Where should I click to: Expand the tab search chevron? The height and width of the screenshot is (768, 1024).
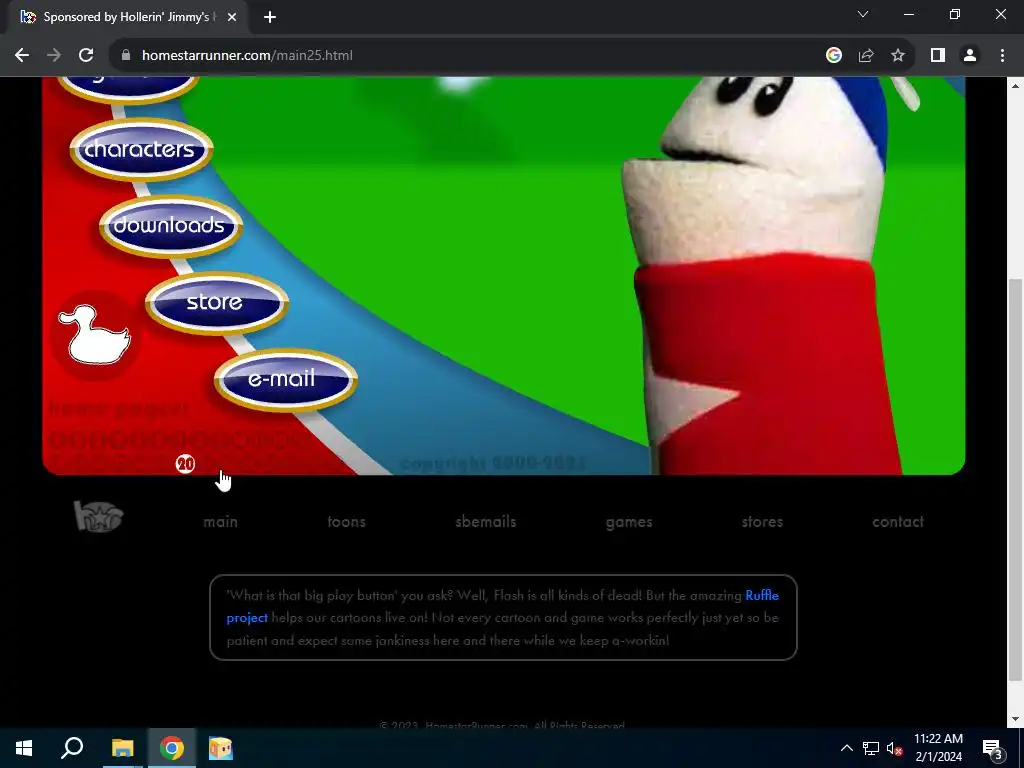(x=863, y=14)
